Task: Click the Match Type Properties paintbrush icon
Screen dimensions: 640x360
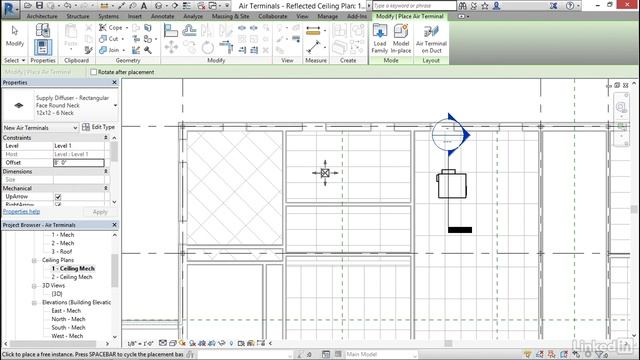Action: (89, 50)
